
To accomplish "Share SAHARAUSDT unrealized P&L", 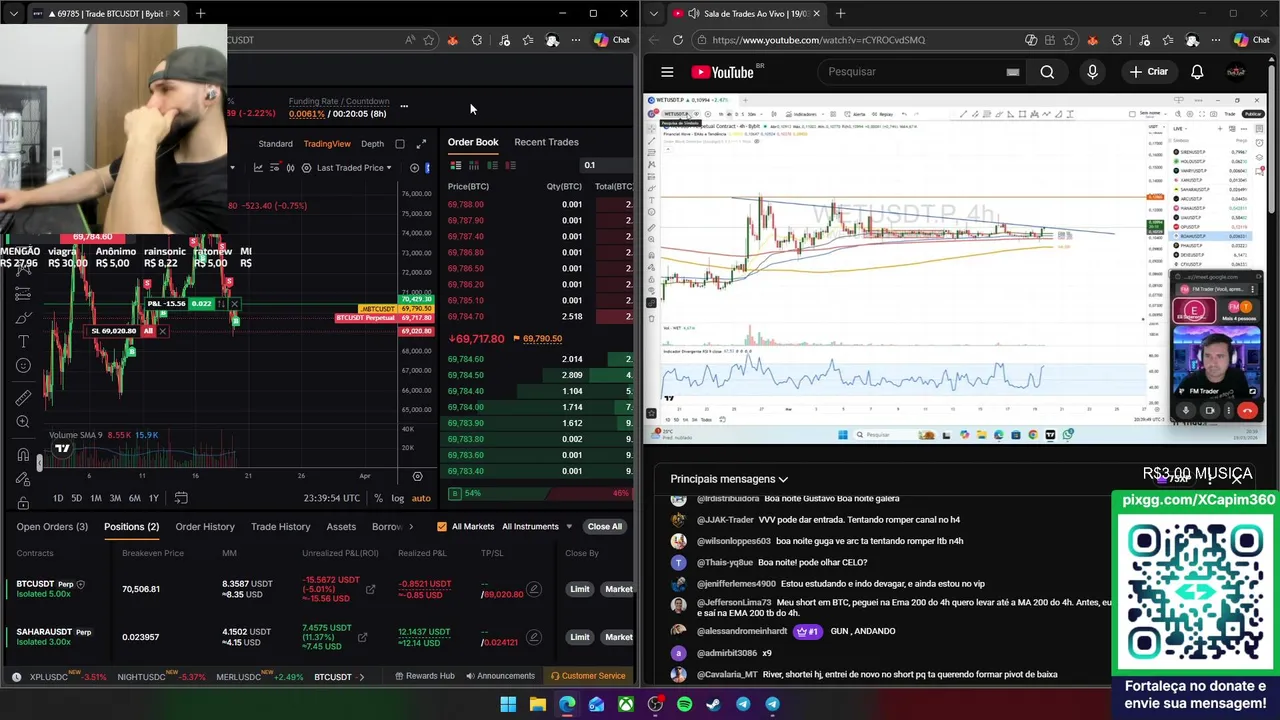I will coord(362,637).
